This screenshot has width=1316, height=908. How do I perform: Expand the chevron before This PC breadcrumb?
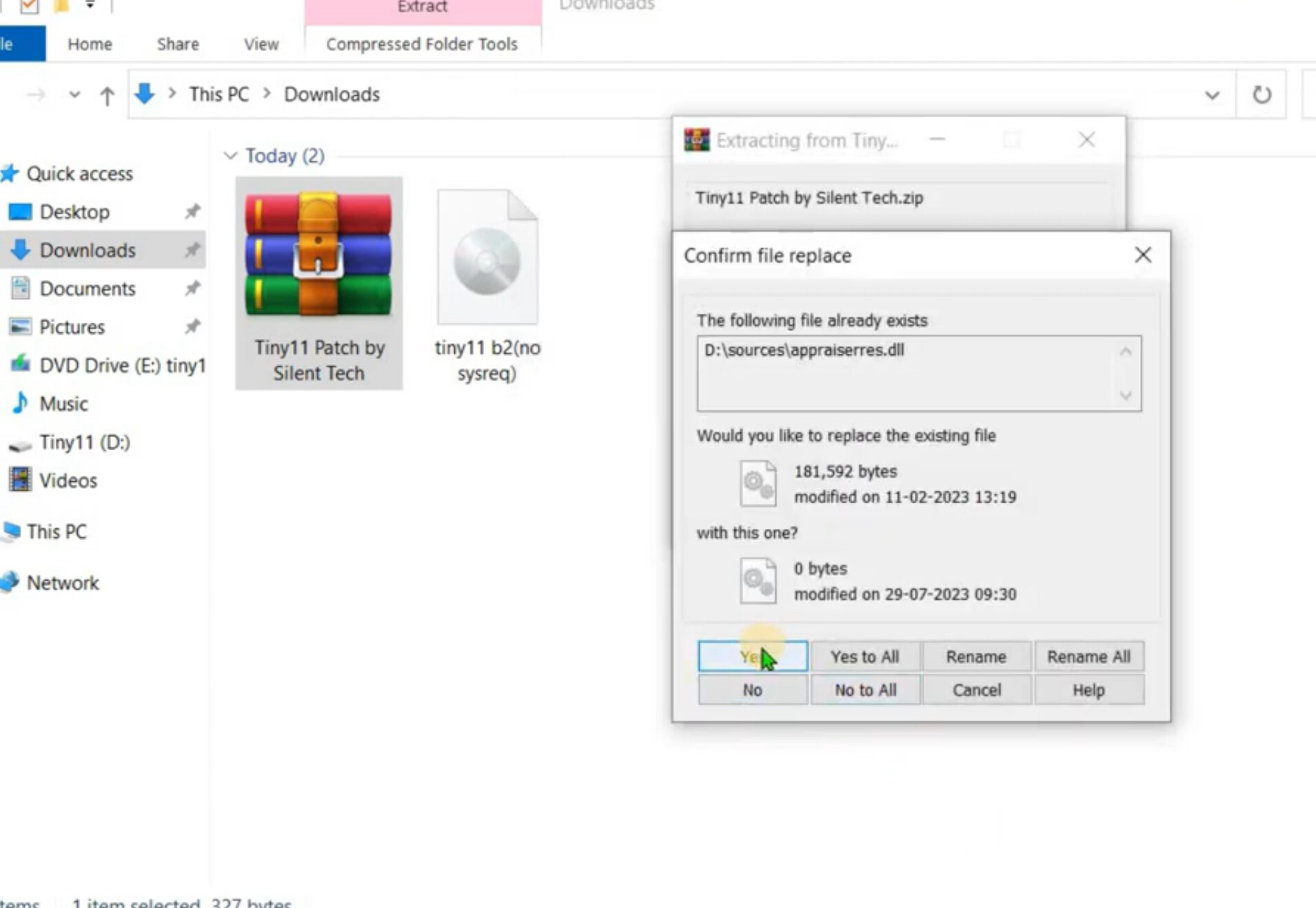[x=172, y=93]
